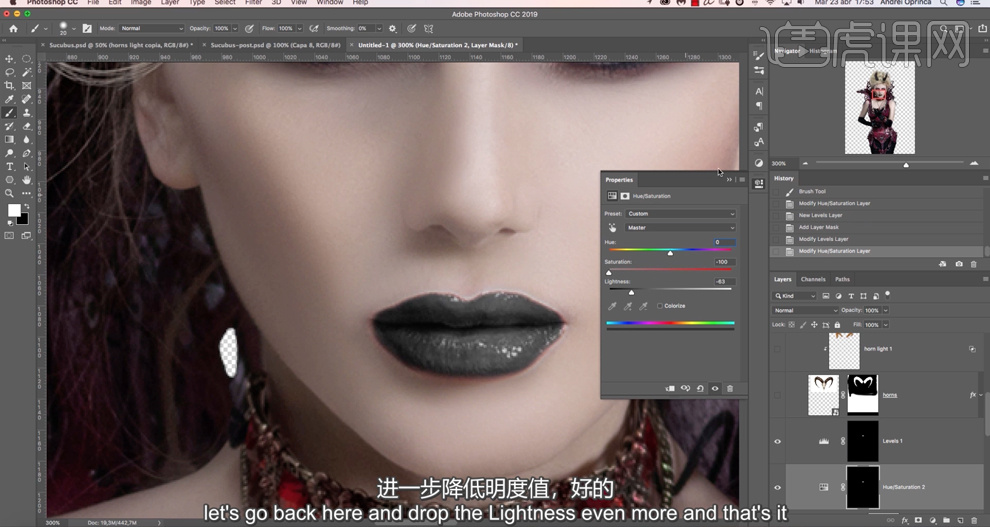Open the layer blend mode Normal dropdown
The height and width of the screenshot is (527, 990).
[805, 310]
